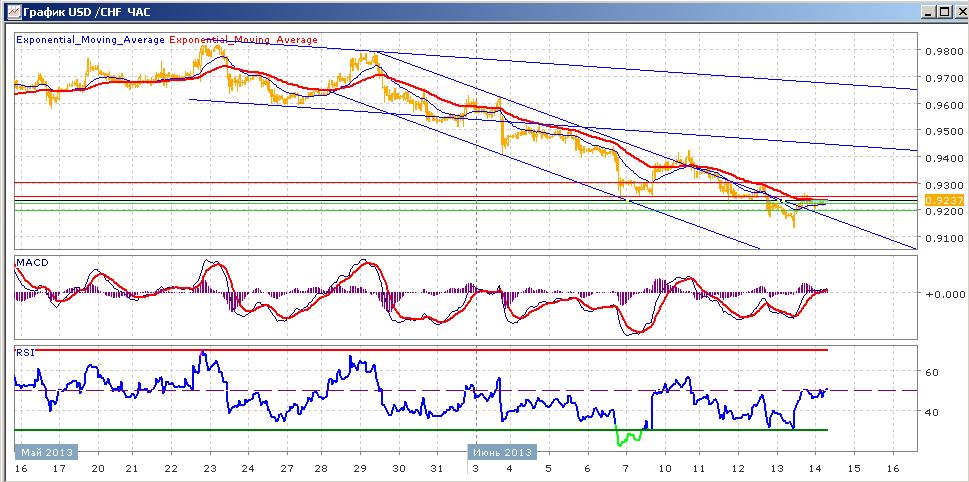Click date label 23 on the time axis
Screen dimensions: 969x482
coord(209,468)
